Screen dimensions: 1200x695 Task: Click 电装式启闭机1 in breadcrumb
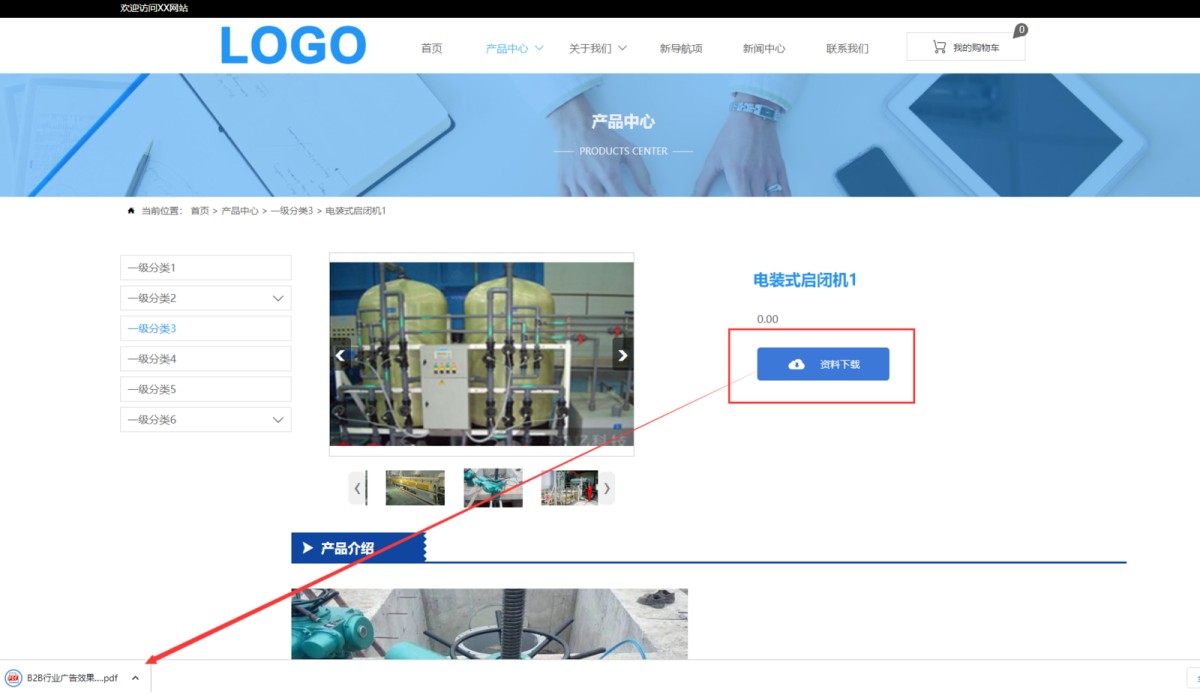click(356, 211)
